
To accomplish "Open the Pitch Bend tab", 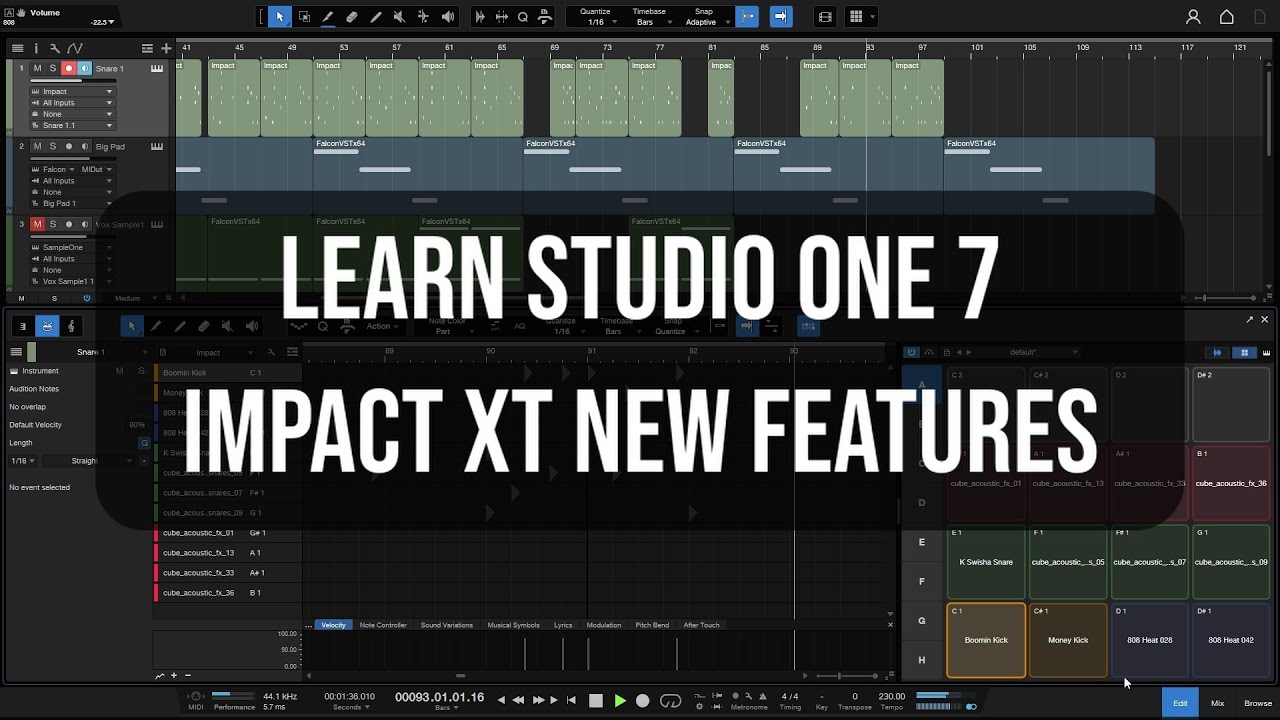I will tap(652, 625).
